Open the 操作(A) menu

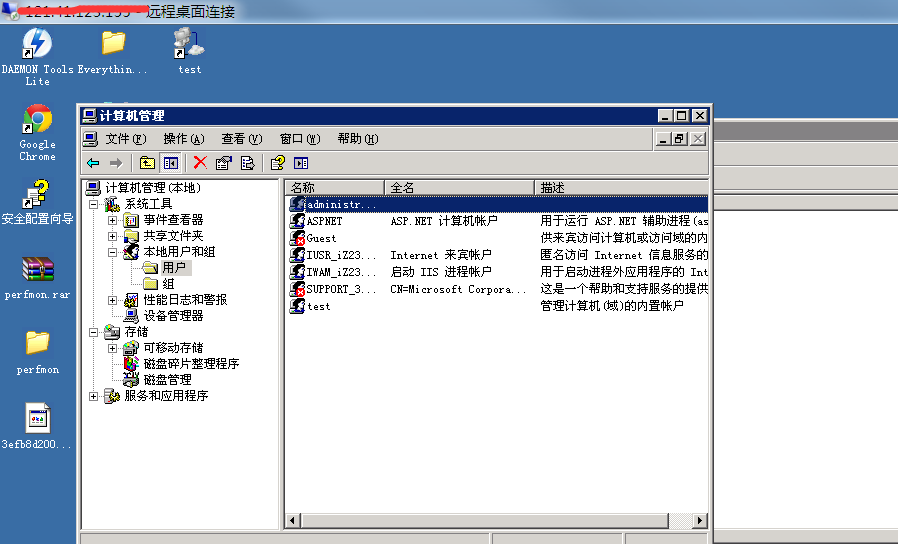tap(183, 139)
